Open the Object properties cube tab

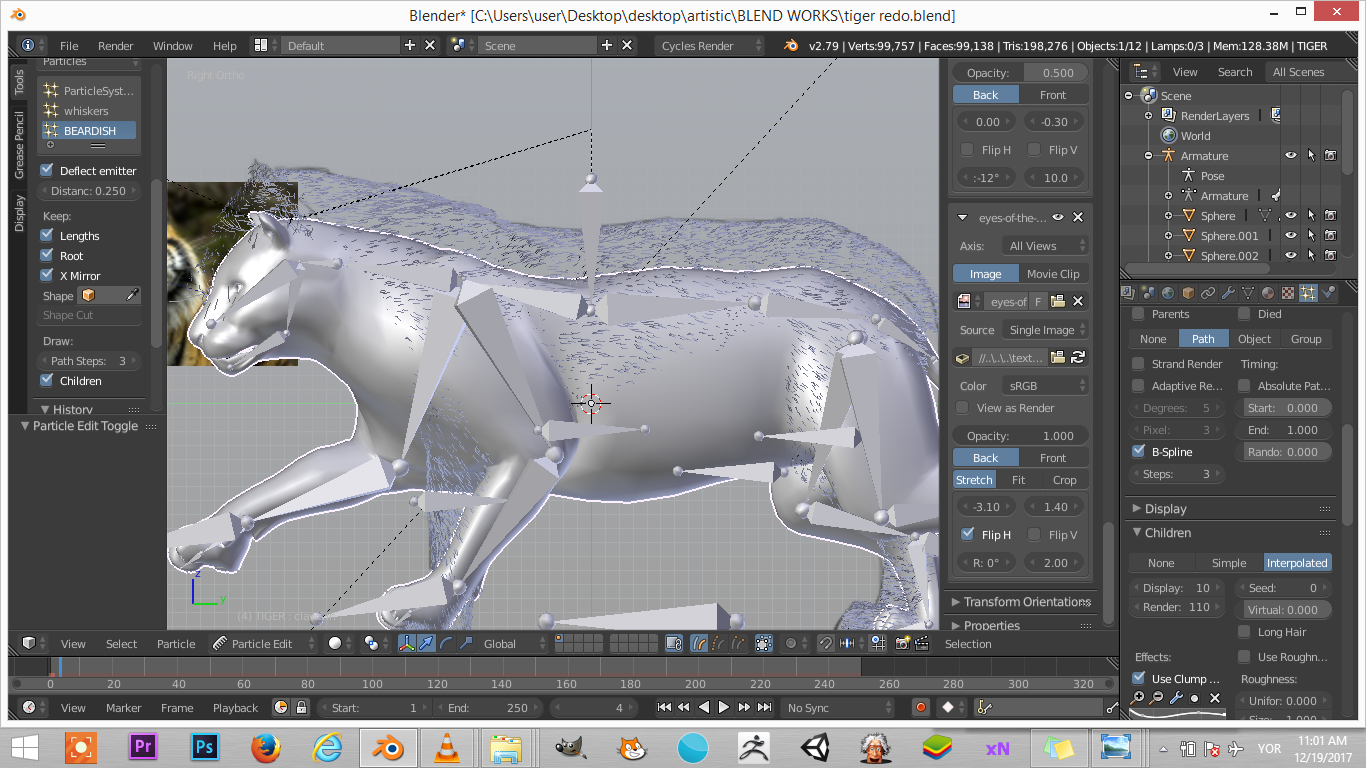[x=1188, y=293]
